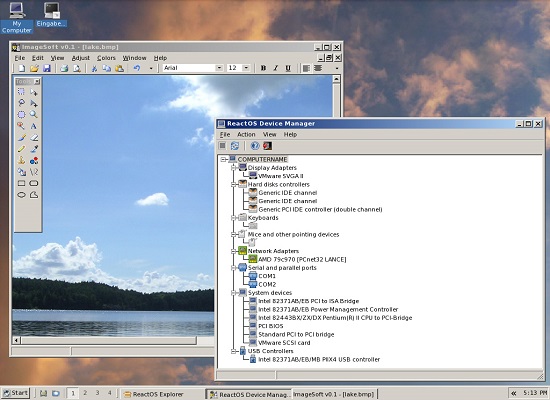The image size is (550, 400).
Task: Expand the system tray chevron
Action: tap(514, 393)
